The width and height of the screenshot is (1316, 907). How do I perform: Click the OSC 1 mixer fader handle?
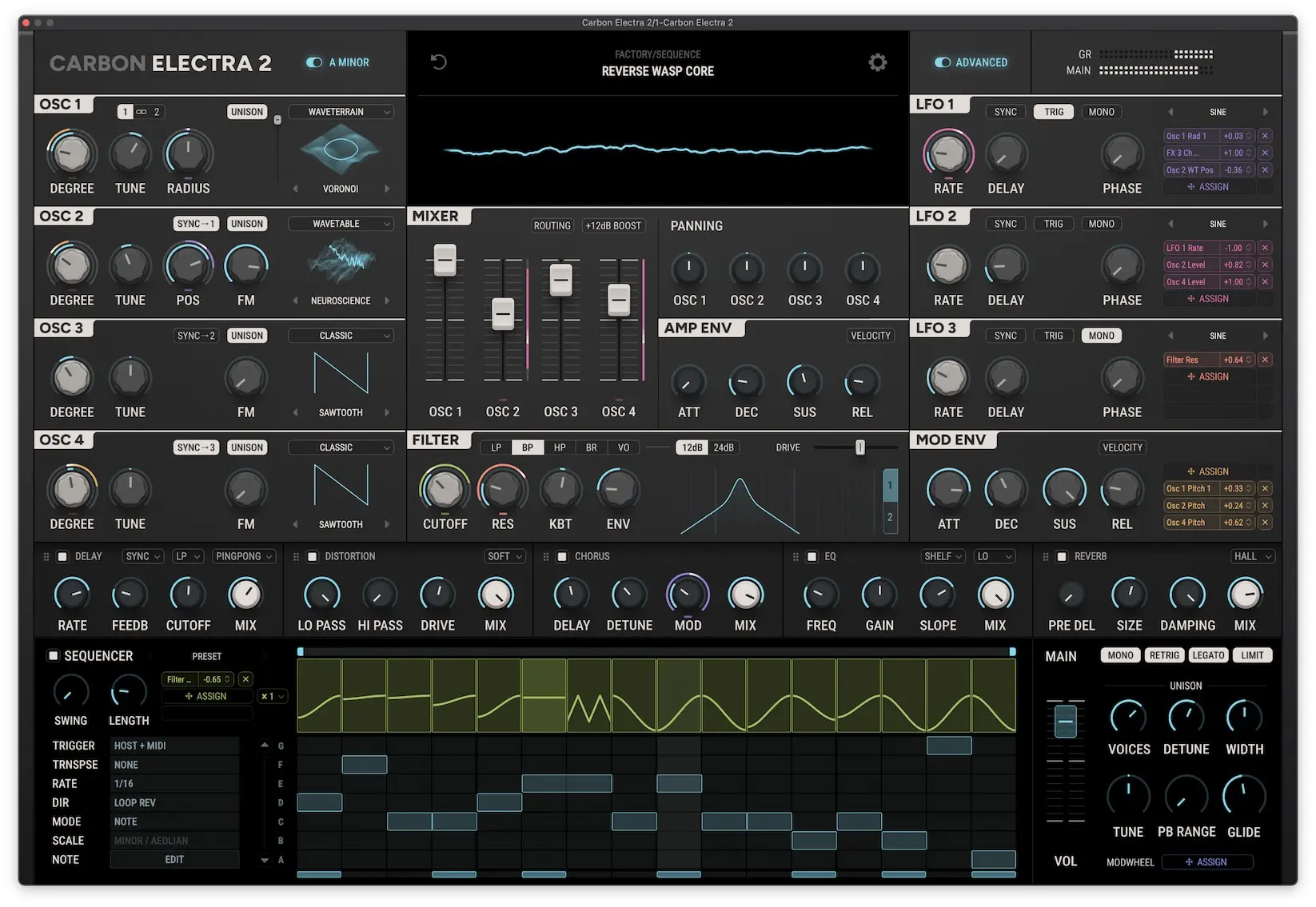[x=445, y=261]
